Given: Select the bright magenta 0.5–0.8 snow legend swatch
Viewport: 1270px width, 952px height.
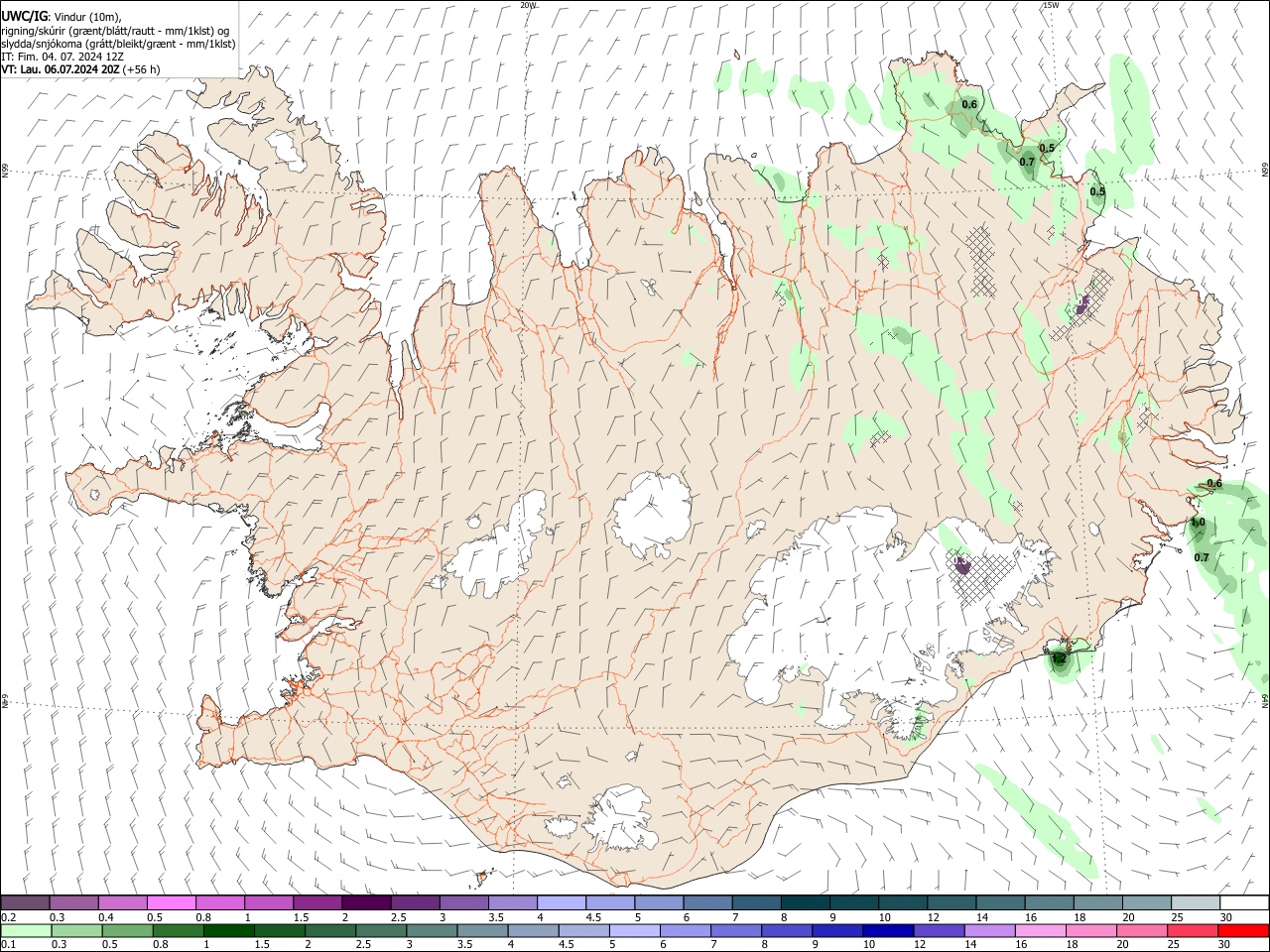Looking at the screenshot, I should click(171, 902).
